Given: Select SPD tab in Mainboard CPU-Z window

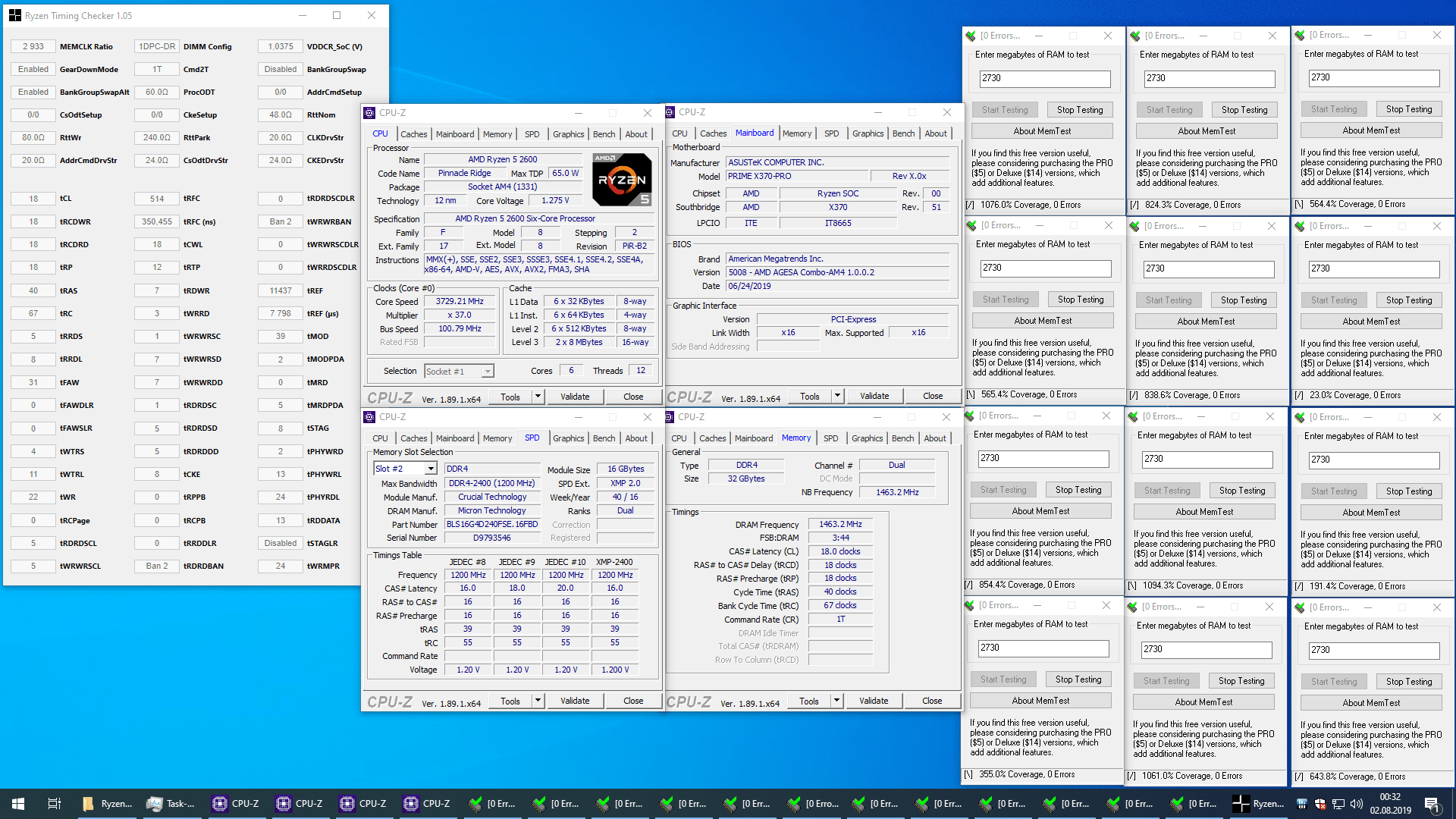Looking at the screenshot, I should coord(832,133).
